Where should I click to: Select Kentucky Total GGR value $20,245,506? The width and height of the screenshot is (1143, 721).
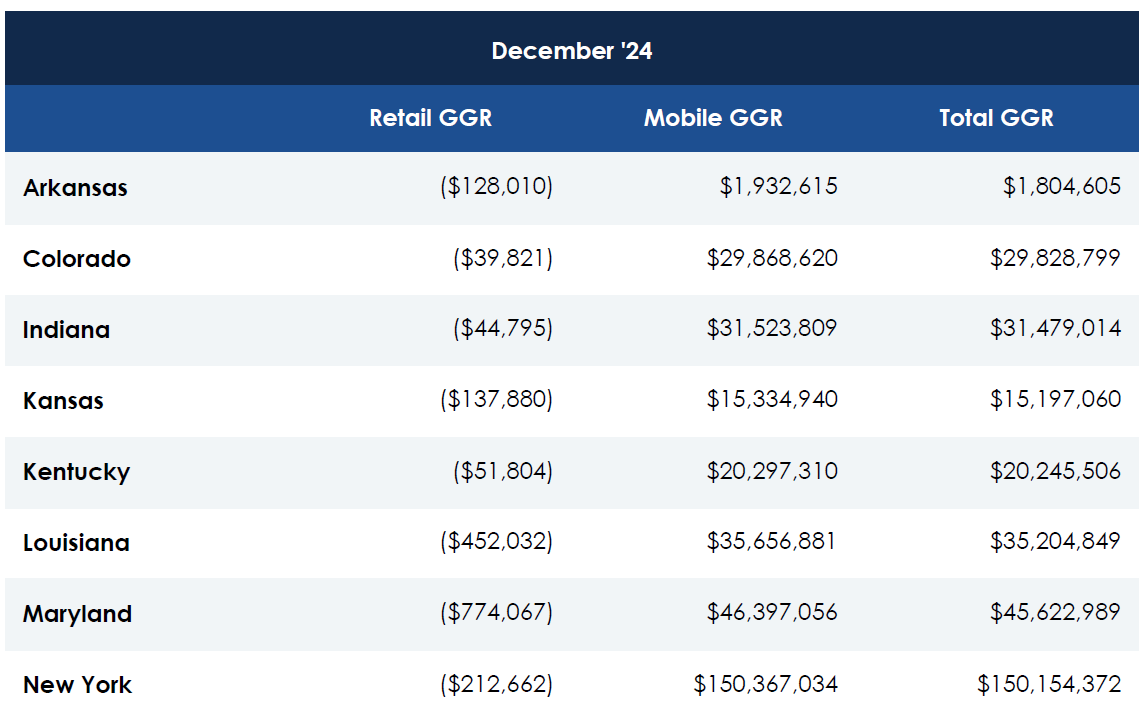(x=1055, y=471)
